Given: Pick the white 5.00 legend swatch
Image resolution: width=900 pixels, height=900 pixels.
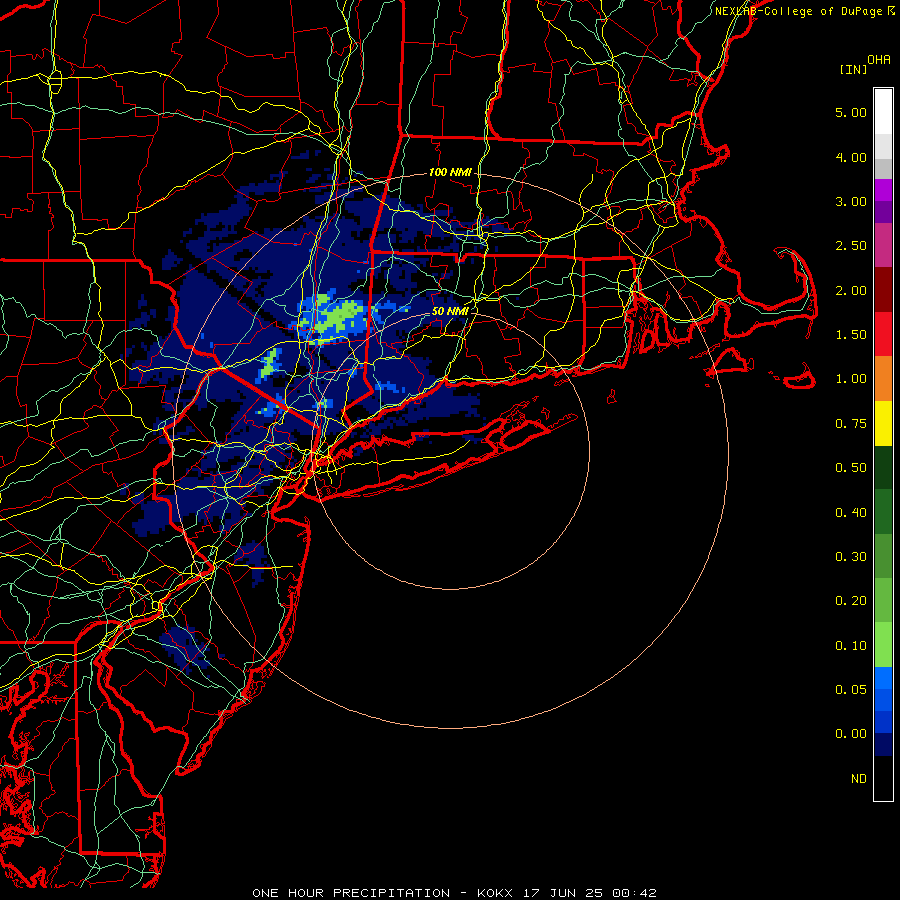Looking at the screenshot, I should pos(883,111).
